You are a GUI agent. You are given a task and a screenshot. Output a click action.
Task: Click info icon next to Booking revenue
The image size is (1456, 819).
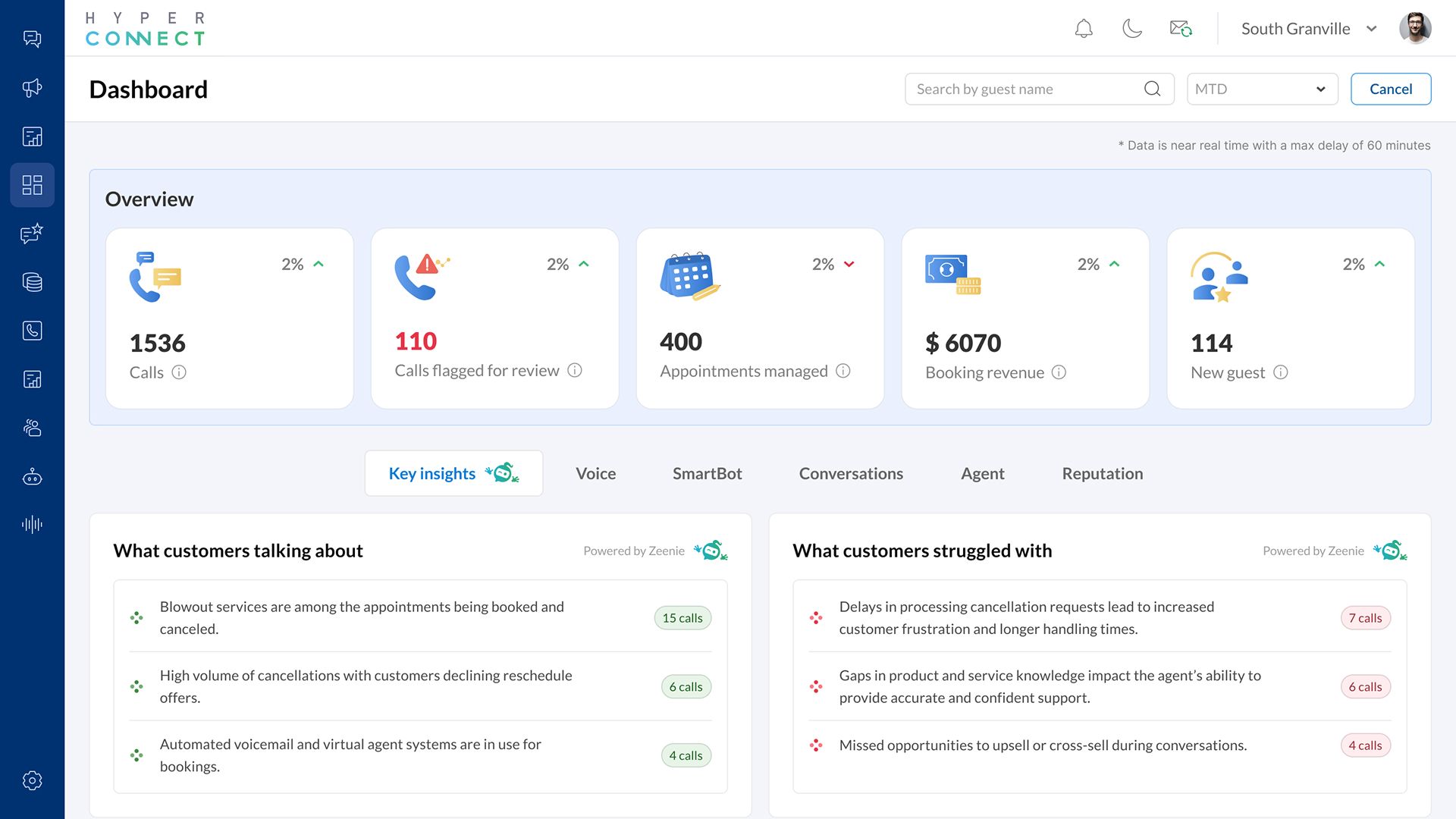tap(1059, 372)
